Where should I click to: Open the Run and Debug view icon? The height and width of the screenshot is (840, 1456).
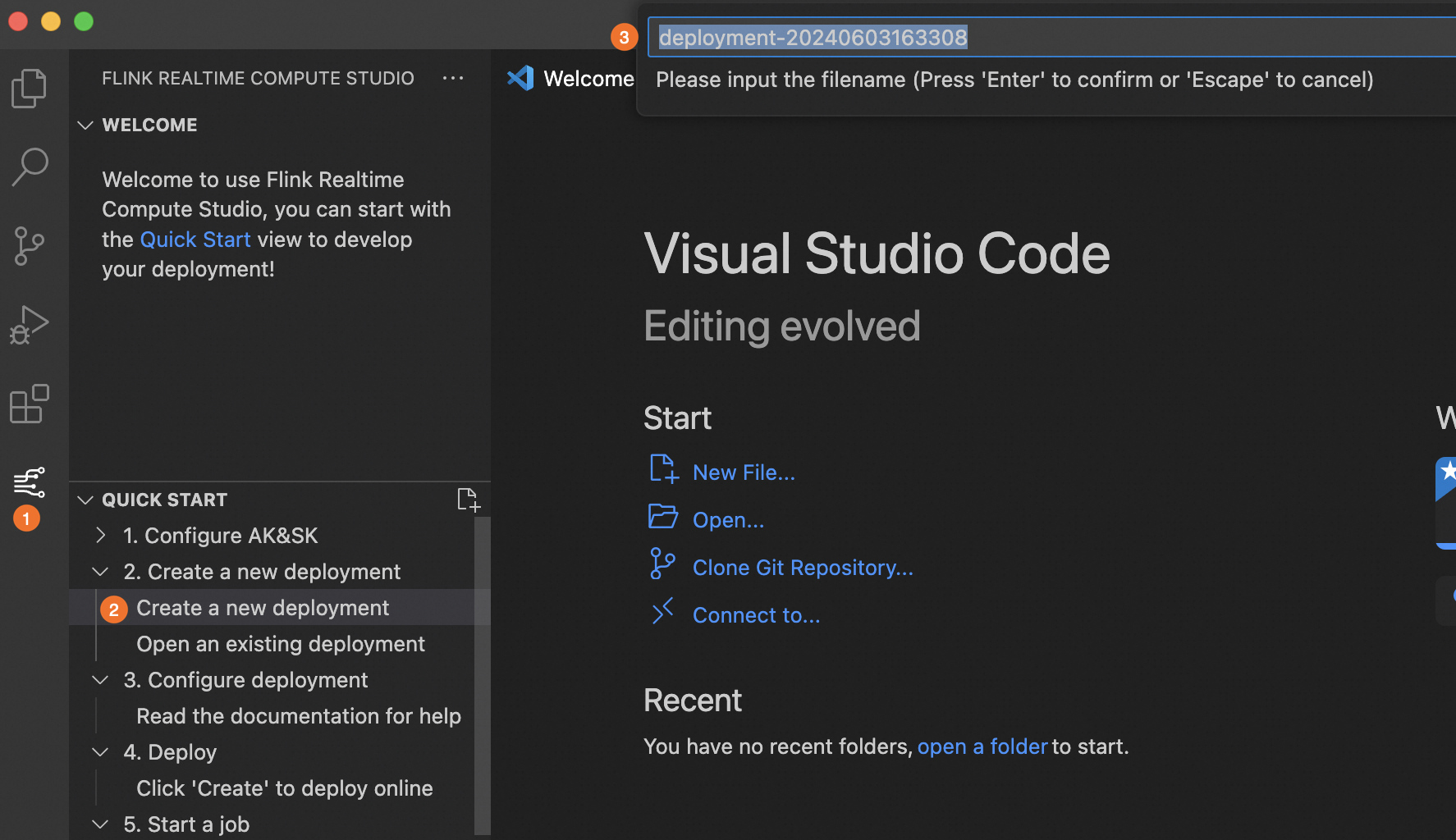pyautogui.click(x=30, y=325)
